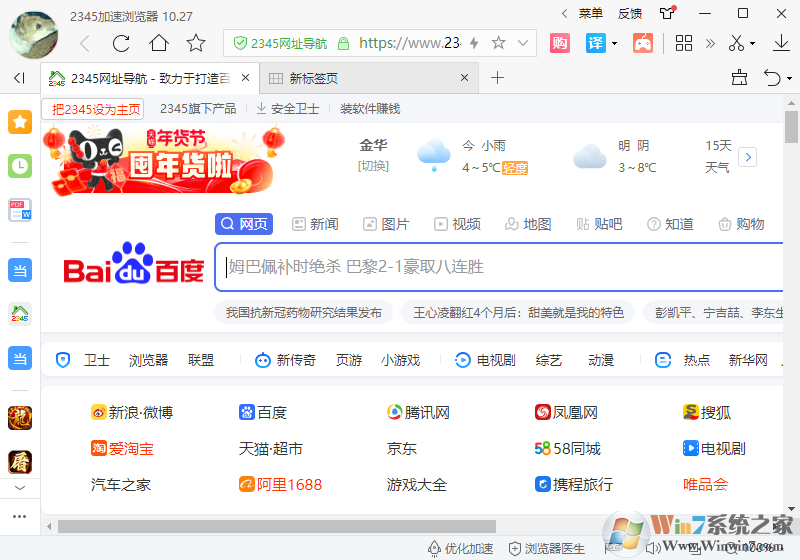The height and width of the screenshot is (560, 800).
Task: Open the 电视剧 category with play icon
Action: click(485, 360)
